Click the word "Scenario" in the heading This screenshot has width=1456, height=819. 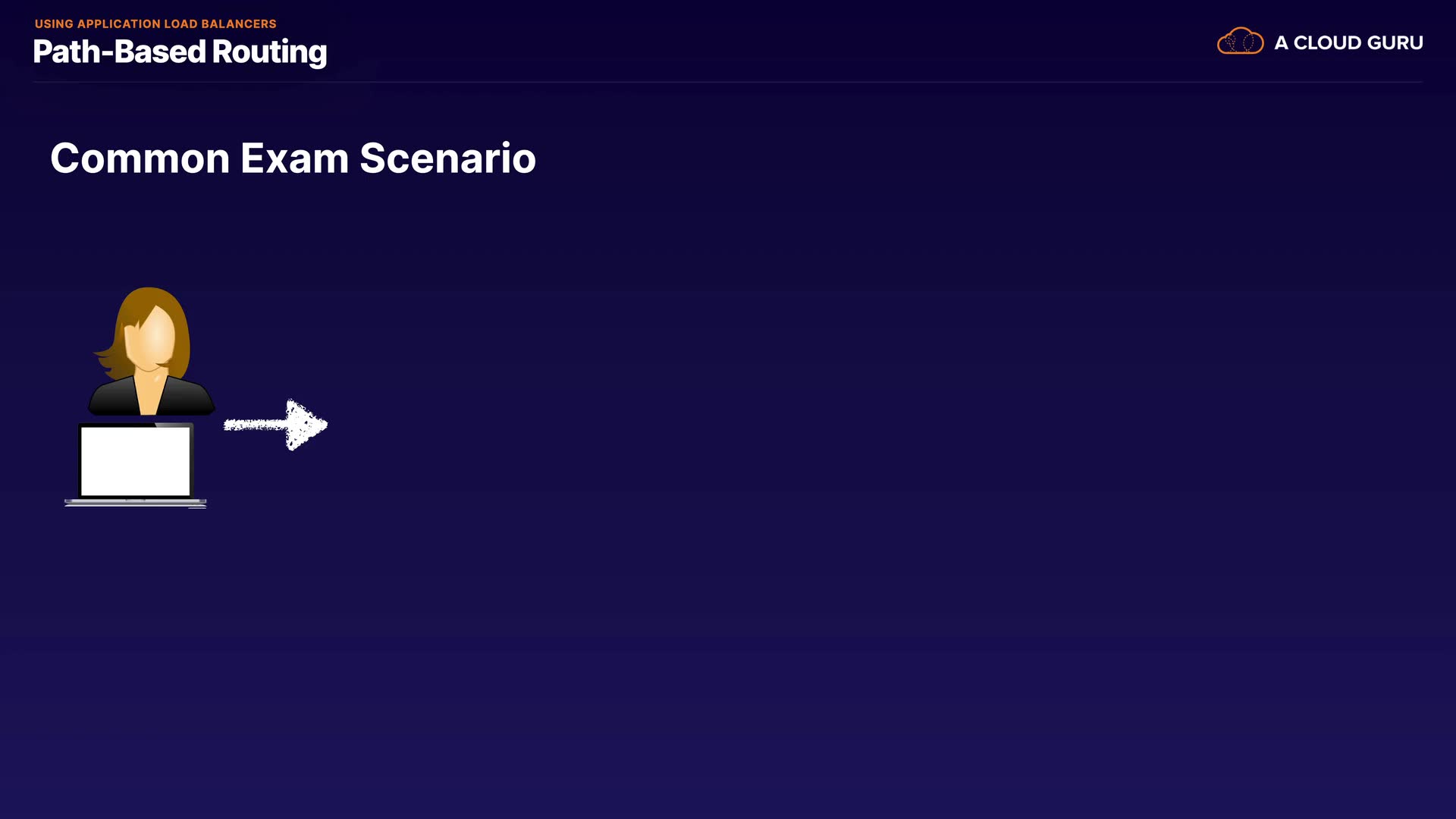coord(447,158)
